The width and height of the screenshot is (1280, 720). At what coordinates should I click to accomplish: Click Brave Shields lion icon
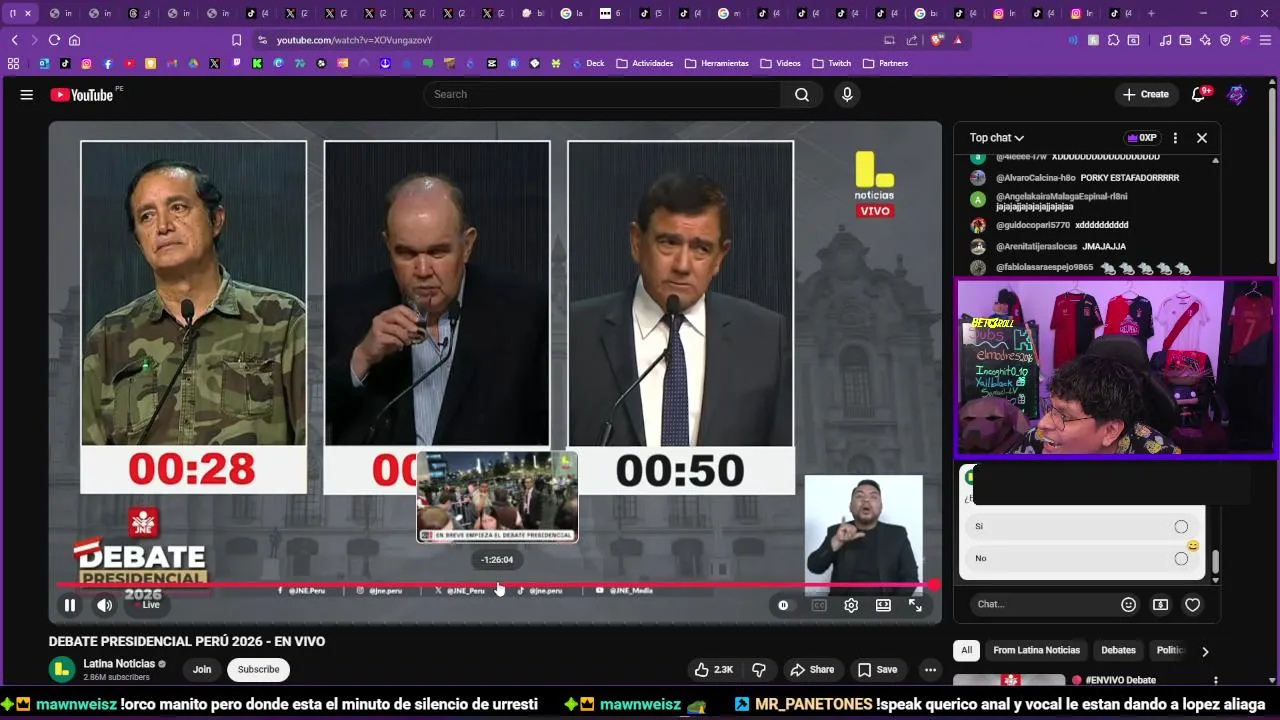point(937,40)
